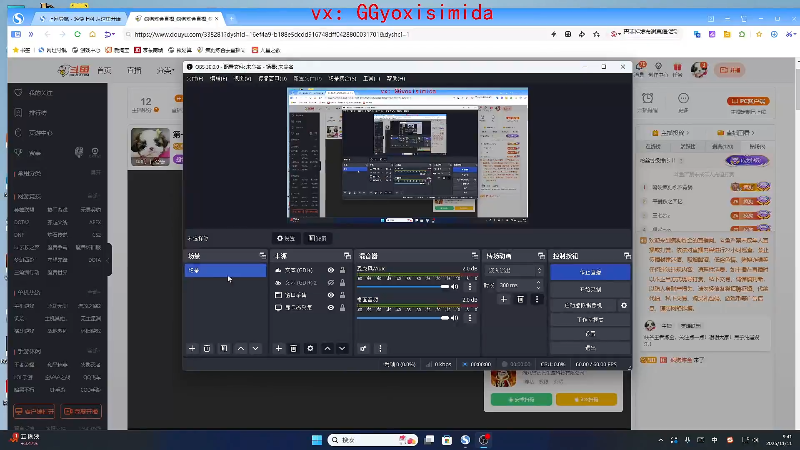Move source down in Sources panel

coord(342,348)
